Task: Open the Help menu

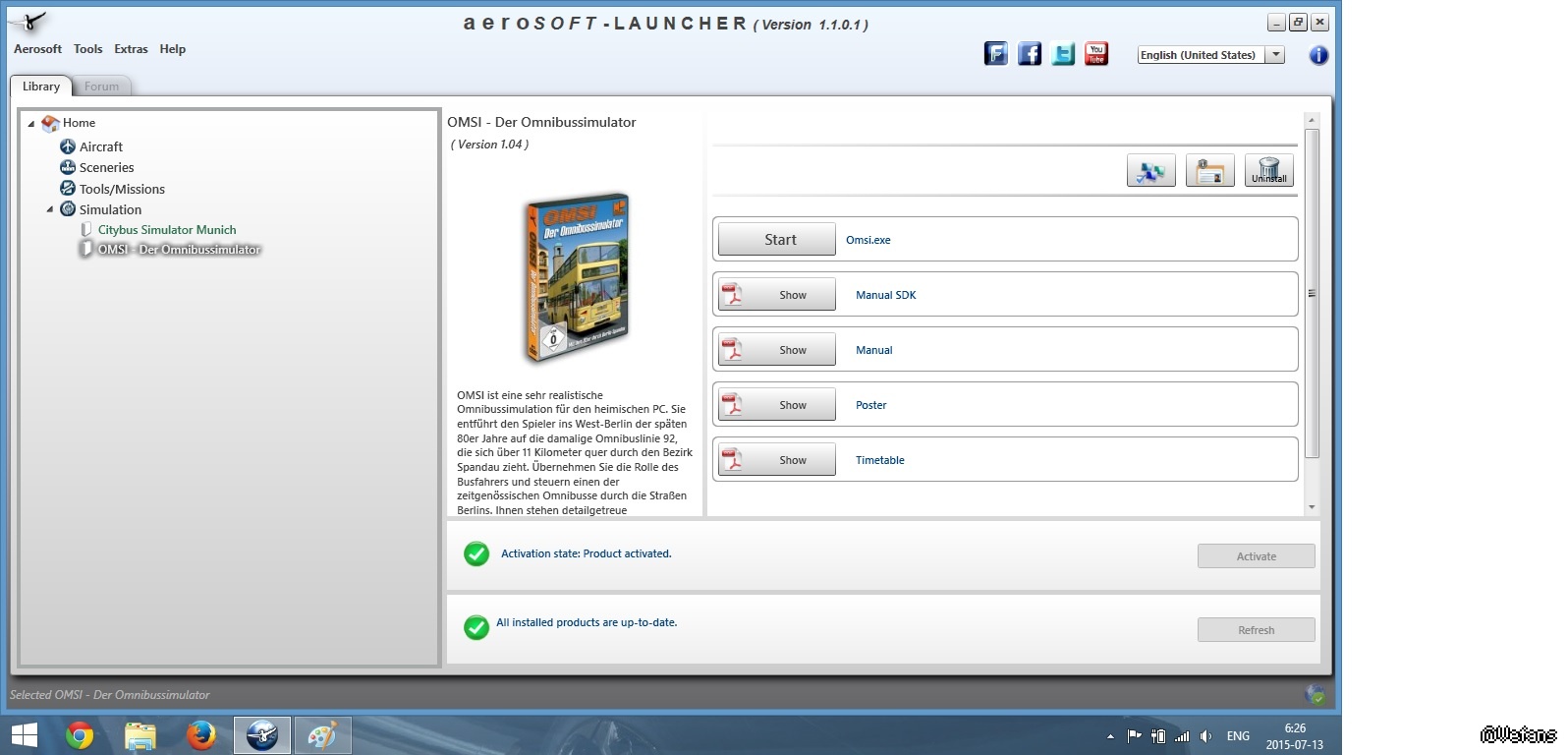Action: [x=173, y=49]
